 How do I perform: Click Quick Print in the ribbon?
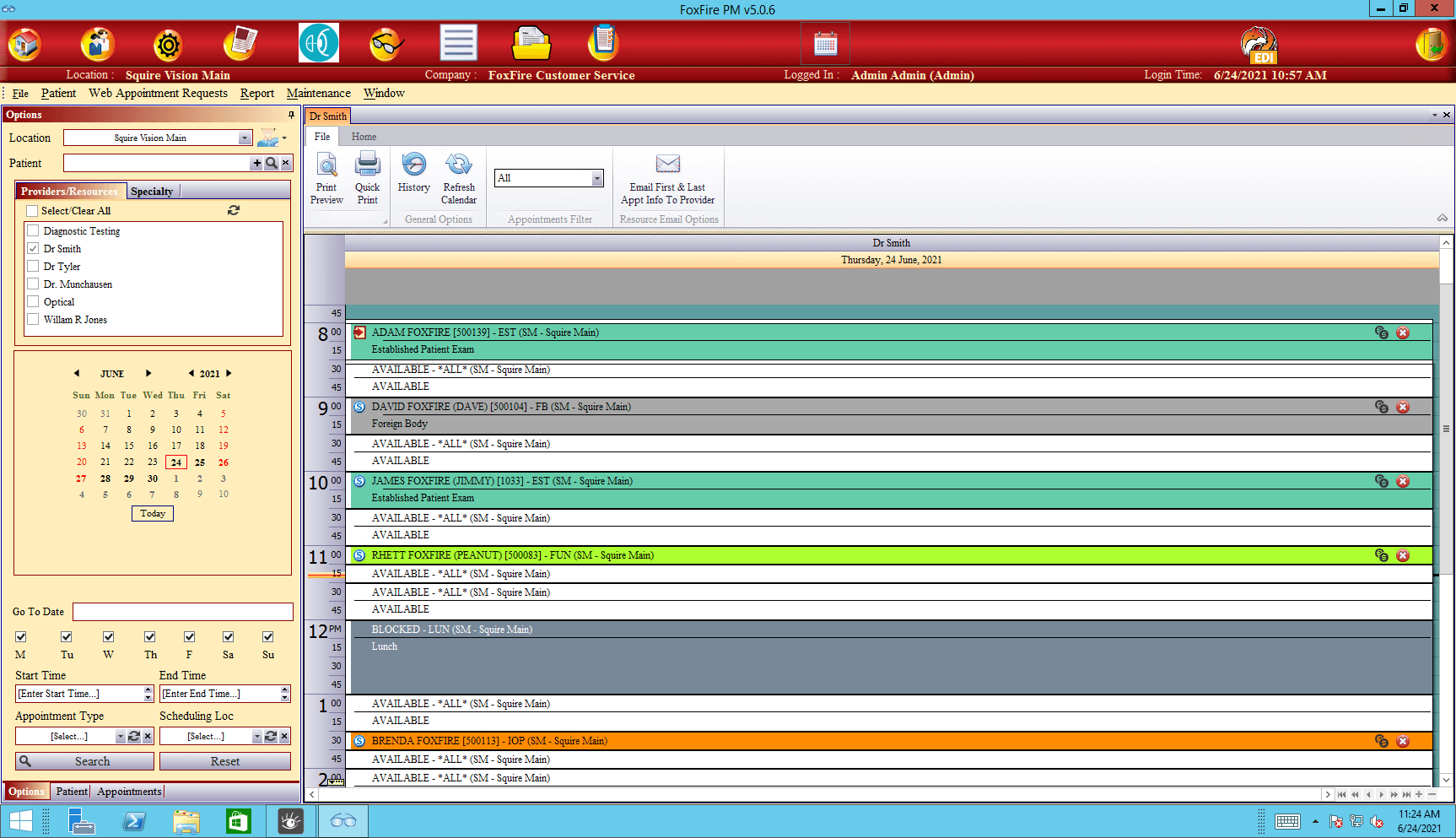click(367, 179)
